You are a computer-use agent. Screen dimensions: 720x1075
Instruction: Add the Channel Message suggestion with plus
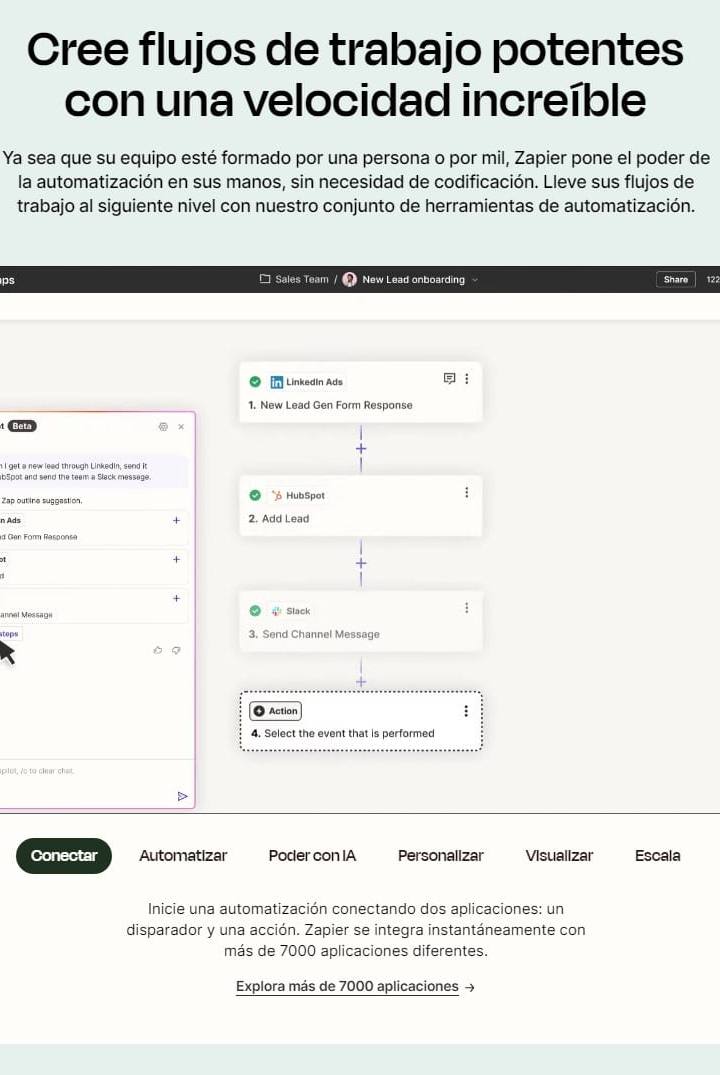tap(176, 599)
